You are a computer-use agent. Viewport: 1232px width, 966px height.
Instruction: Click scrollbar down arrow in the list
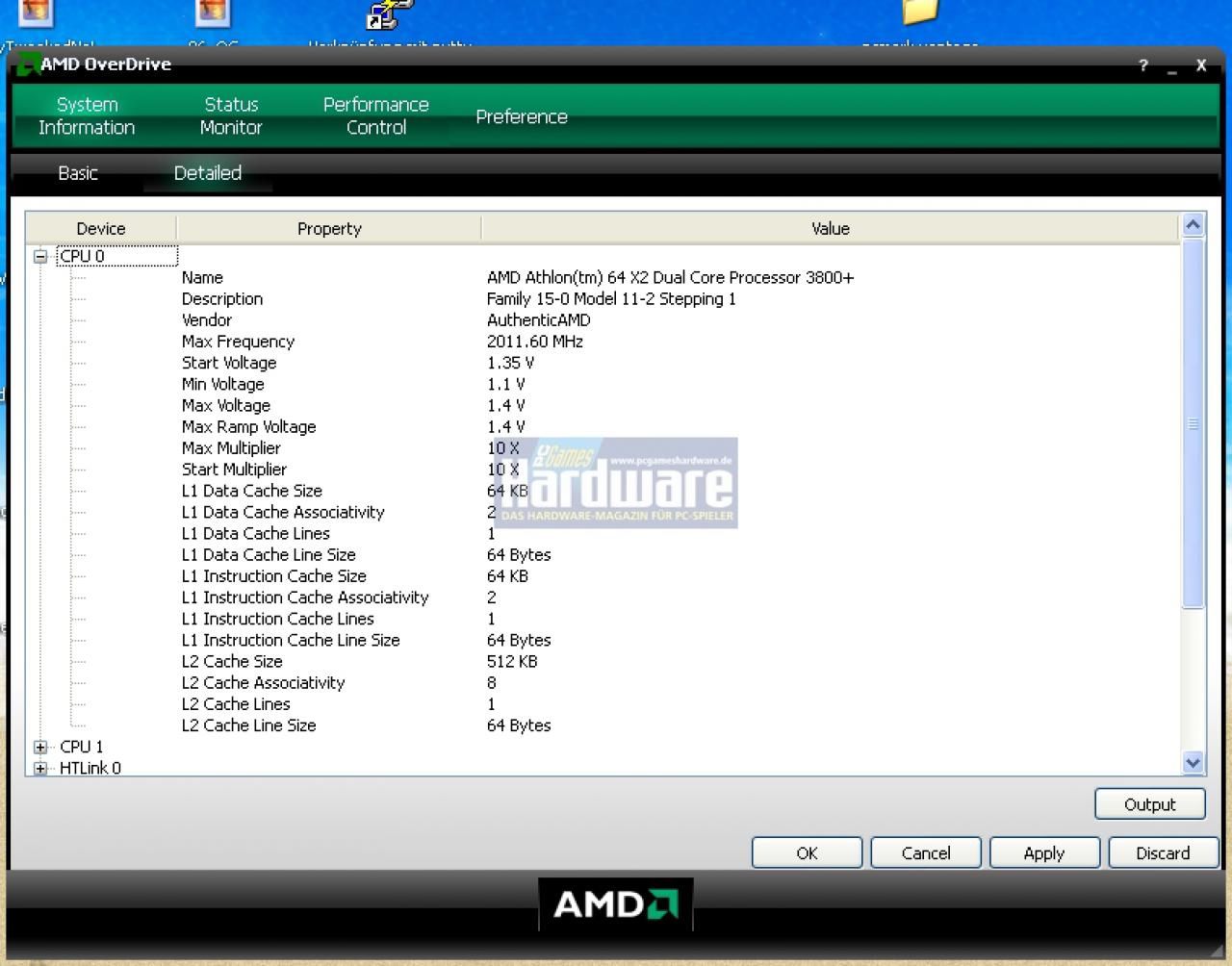click(1193, 763)
